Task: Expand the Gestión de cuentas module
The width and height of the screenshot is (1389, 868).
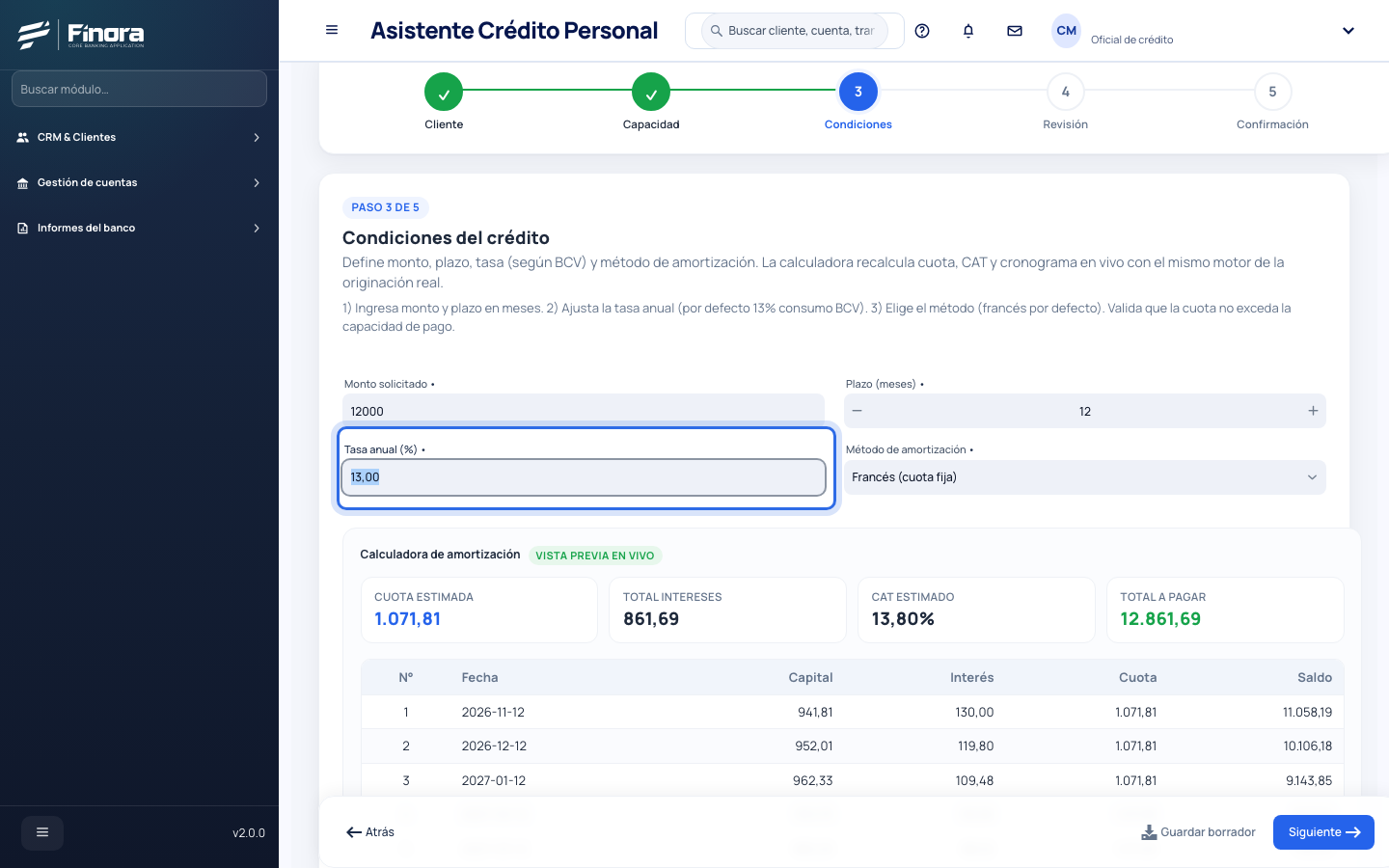Action: point(139,182)
